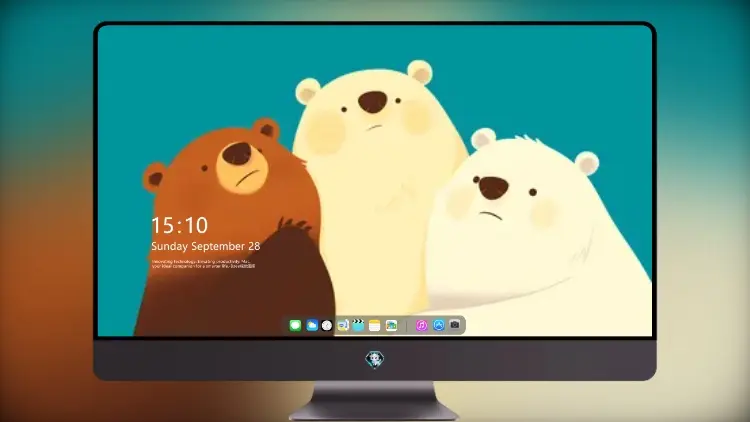Screen dimensions: 750x422
Task: Open the Clock app in the dock
Action: (327, 325)
